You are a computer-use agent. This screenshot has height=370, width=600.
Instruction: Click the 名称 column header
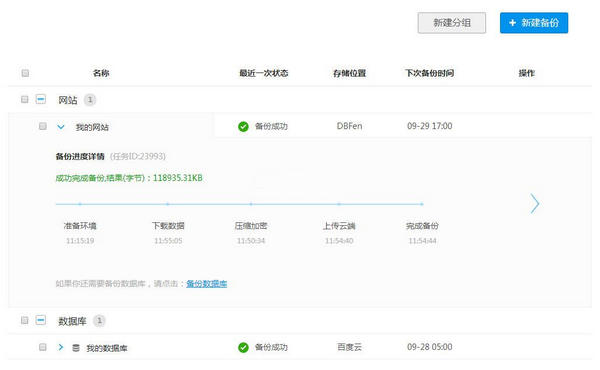(x=101, y=73)
